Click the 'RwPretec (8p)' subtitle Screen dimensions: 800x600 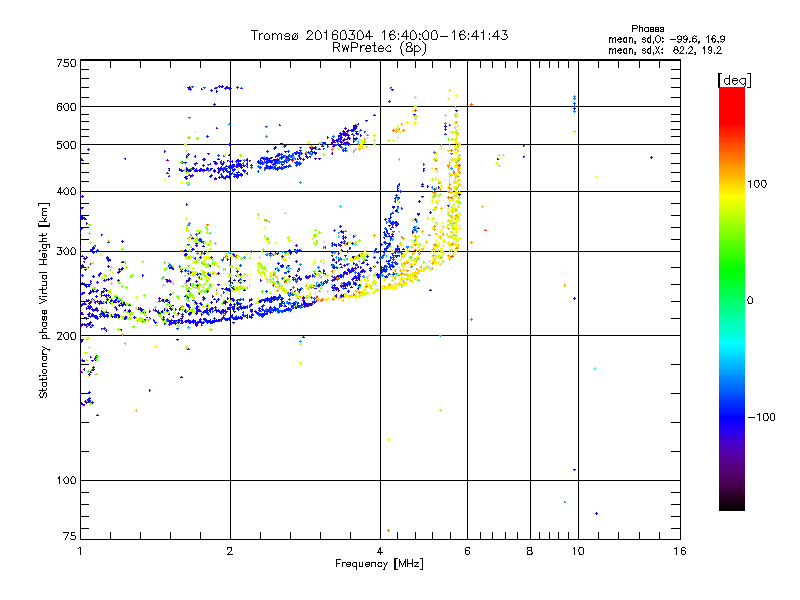click(379, 48)
